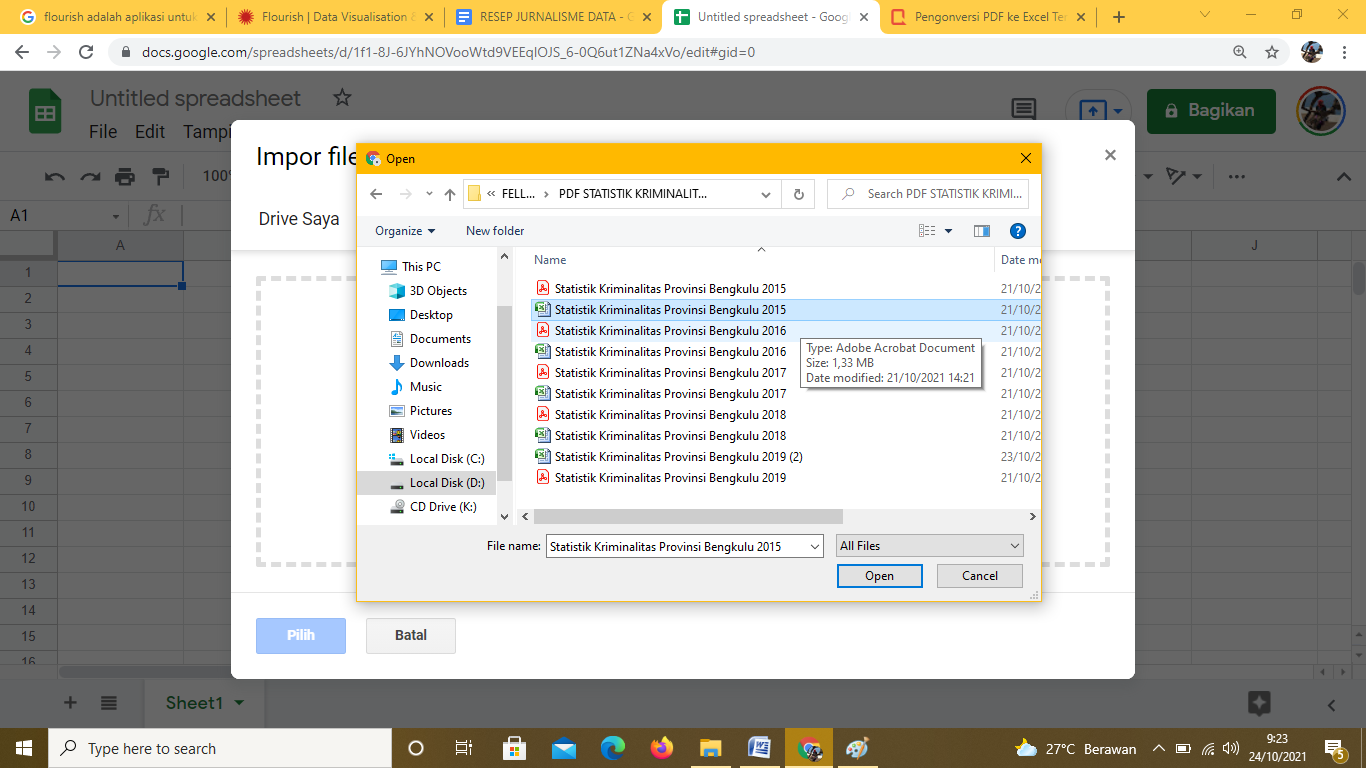Expand the File name history dropdown

[x=815, y=546]
